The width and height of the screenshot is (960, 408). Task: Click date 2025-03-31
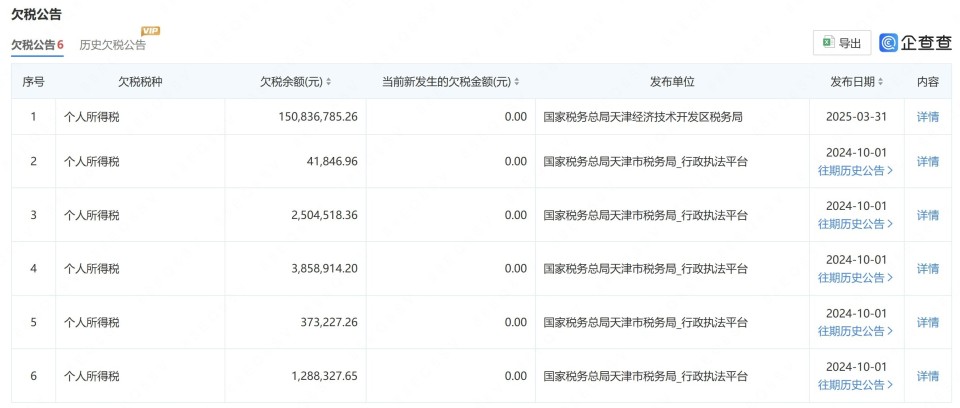pos(856,116)
